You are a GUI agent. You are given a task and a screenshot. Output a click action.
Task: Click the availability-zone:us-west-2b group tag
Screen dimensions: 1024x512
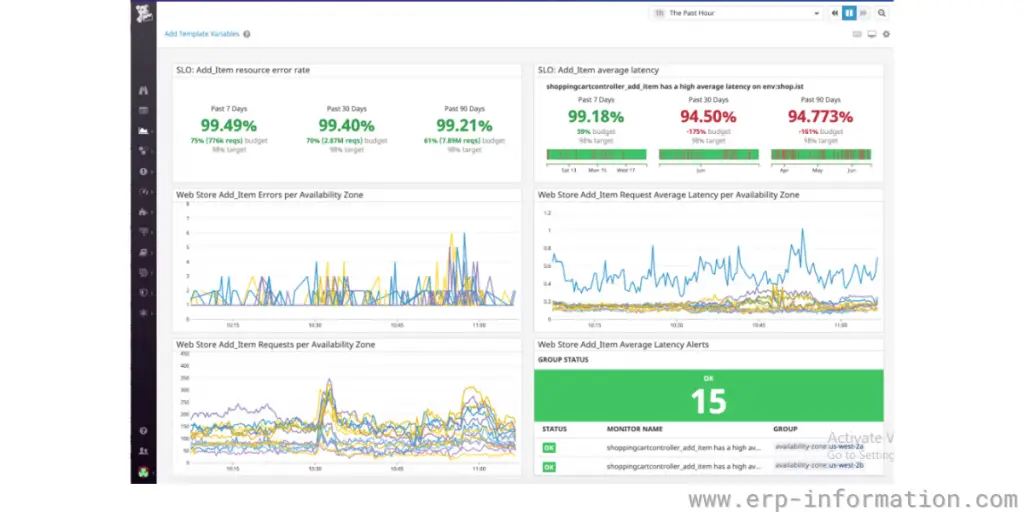(820, 466)
